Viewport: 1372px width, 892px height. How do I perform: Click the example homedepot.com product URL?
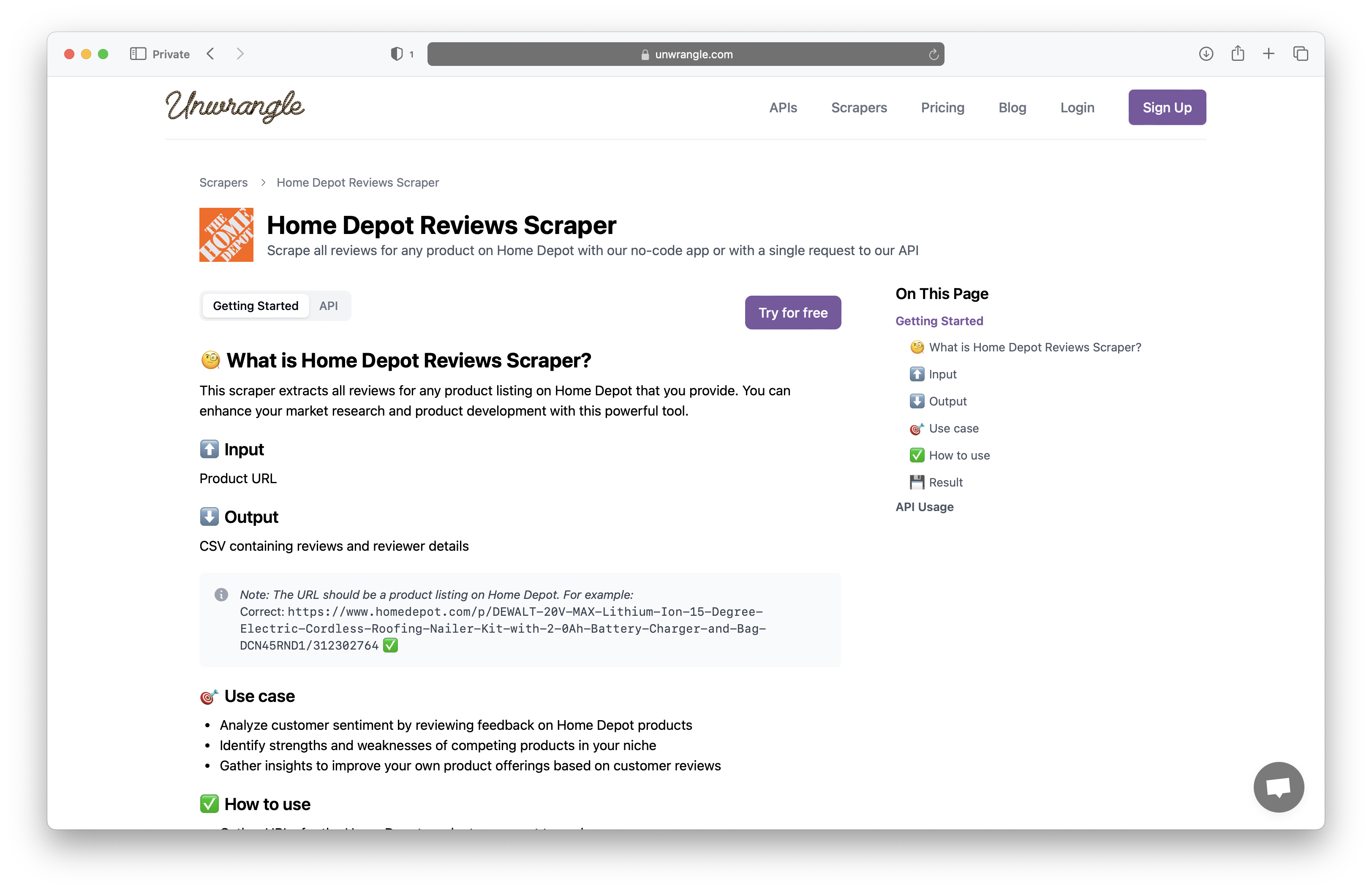tap(503, 628)
